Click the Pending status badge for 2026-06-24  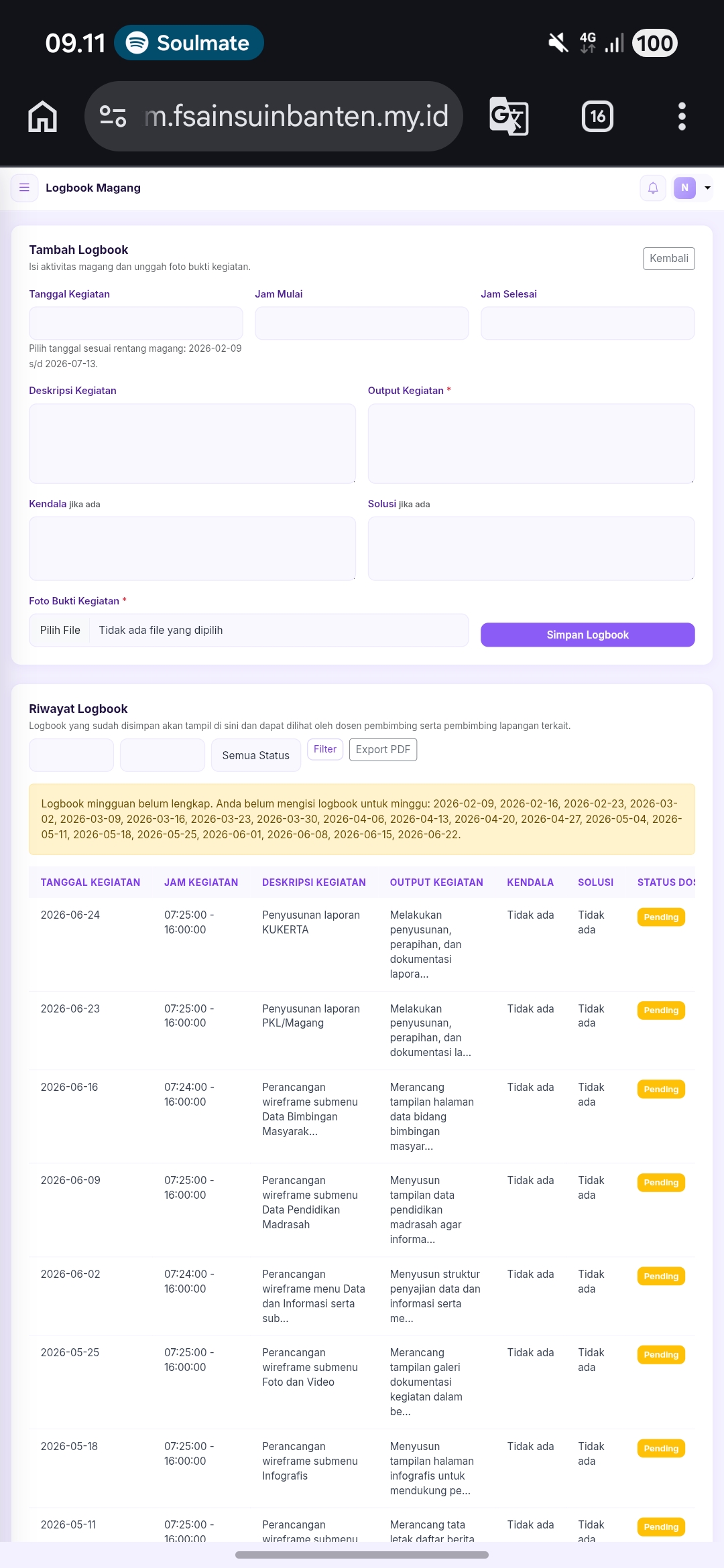tap(661, 917)
